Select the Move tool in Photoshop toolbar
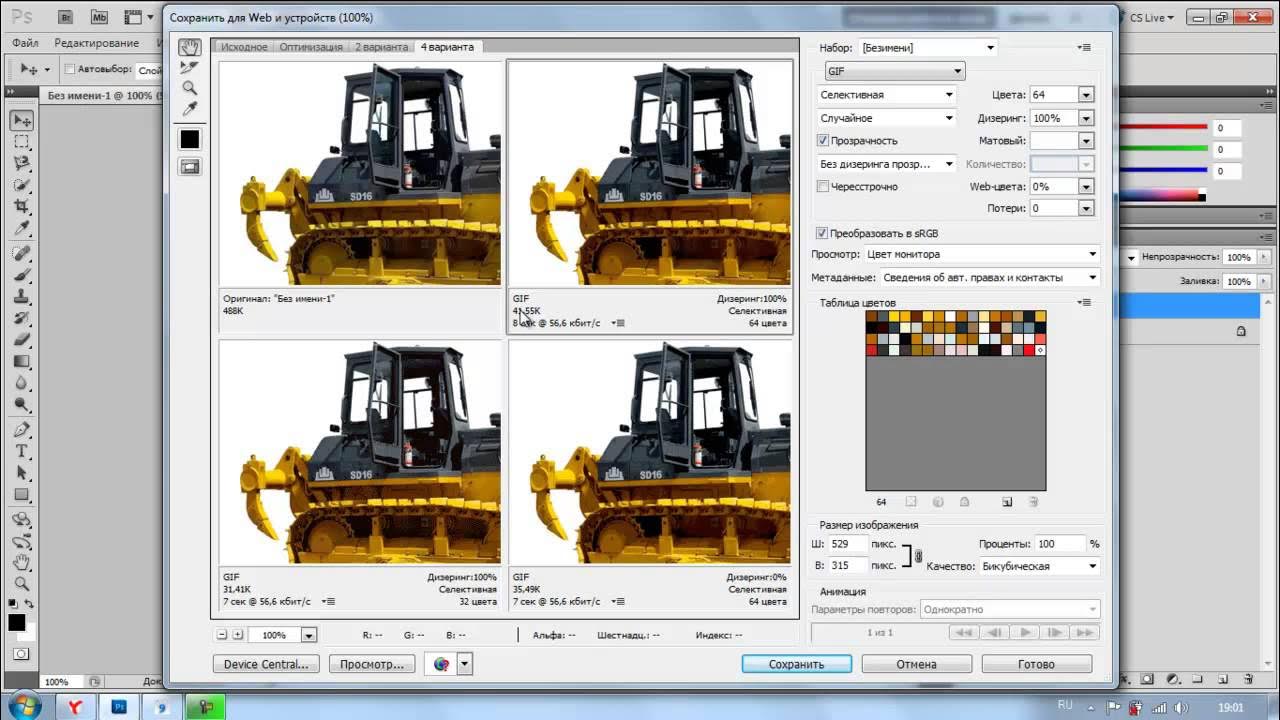Viewport: 1280px width, 720px height. tap(22, 120)
